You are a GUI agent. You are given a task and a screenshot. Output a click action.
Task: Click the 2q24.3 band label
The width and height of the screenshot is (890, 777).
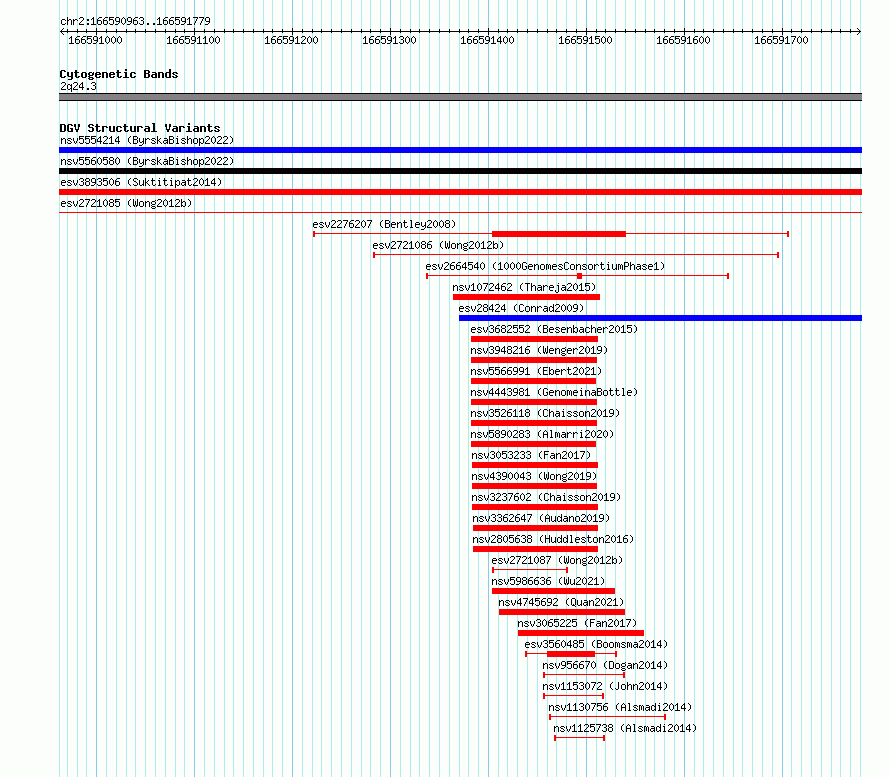tap(78, 86)
